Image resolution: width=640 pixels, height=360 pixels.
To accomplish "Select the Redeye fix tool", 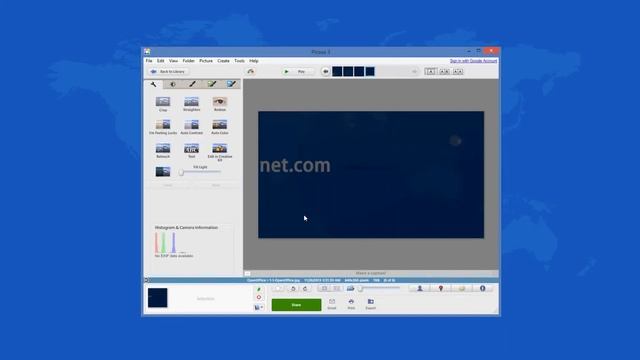I will click(220, 104).
